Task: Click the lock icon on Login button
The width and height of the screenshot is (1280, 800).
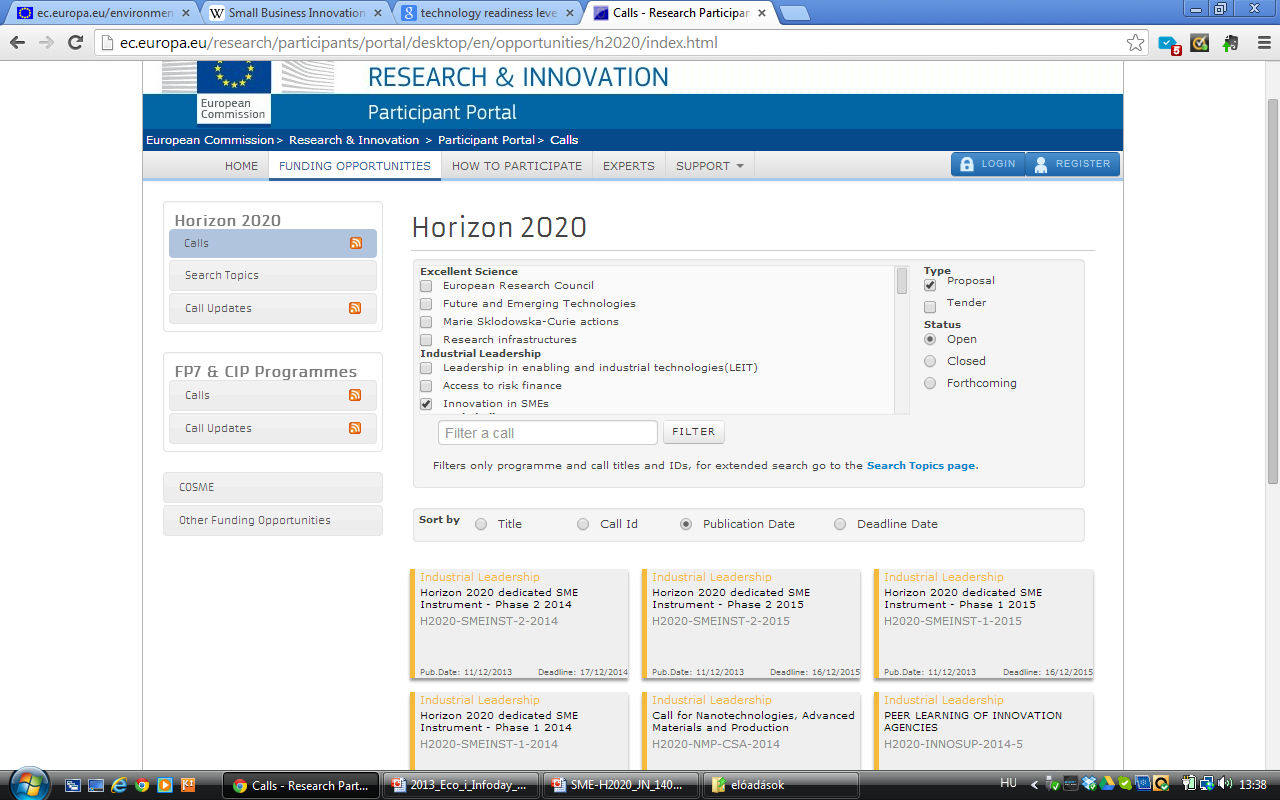Action: pyautogui.click(x=967, y=164)
